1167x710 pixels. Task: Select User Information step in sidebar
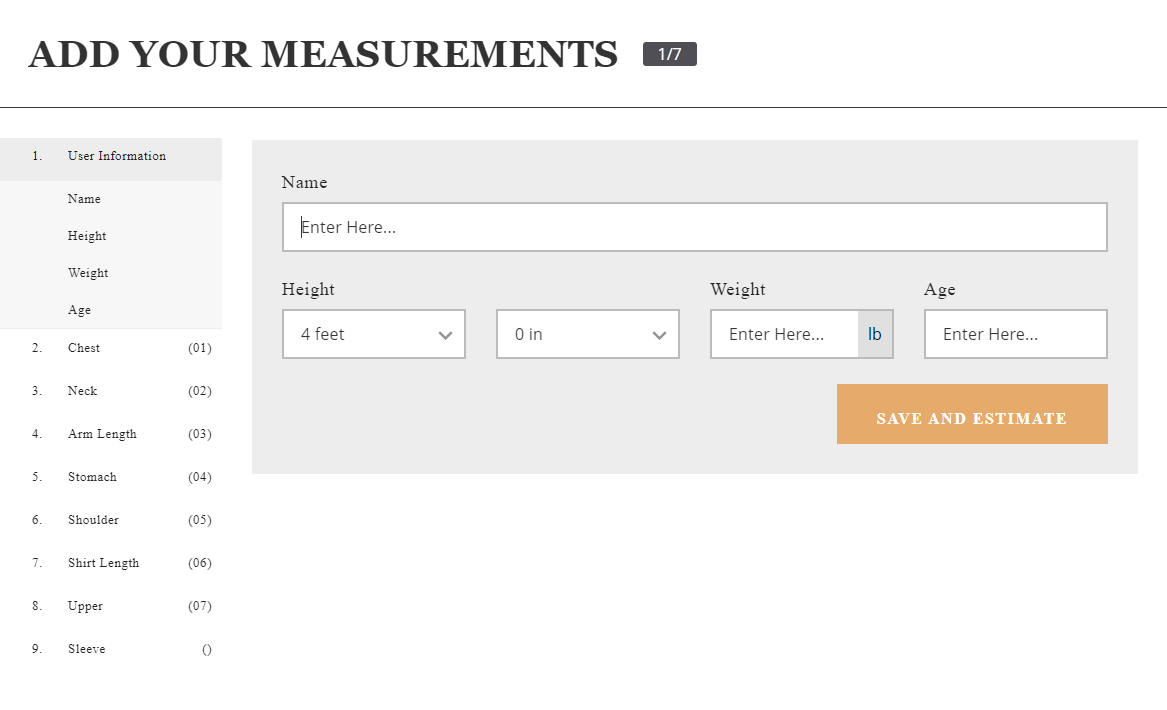coord(116,156)
